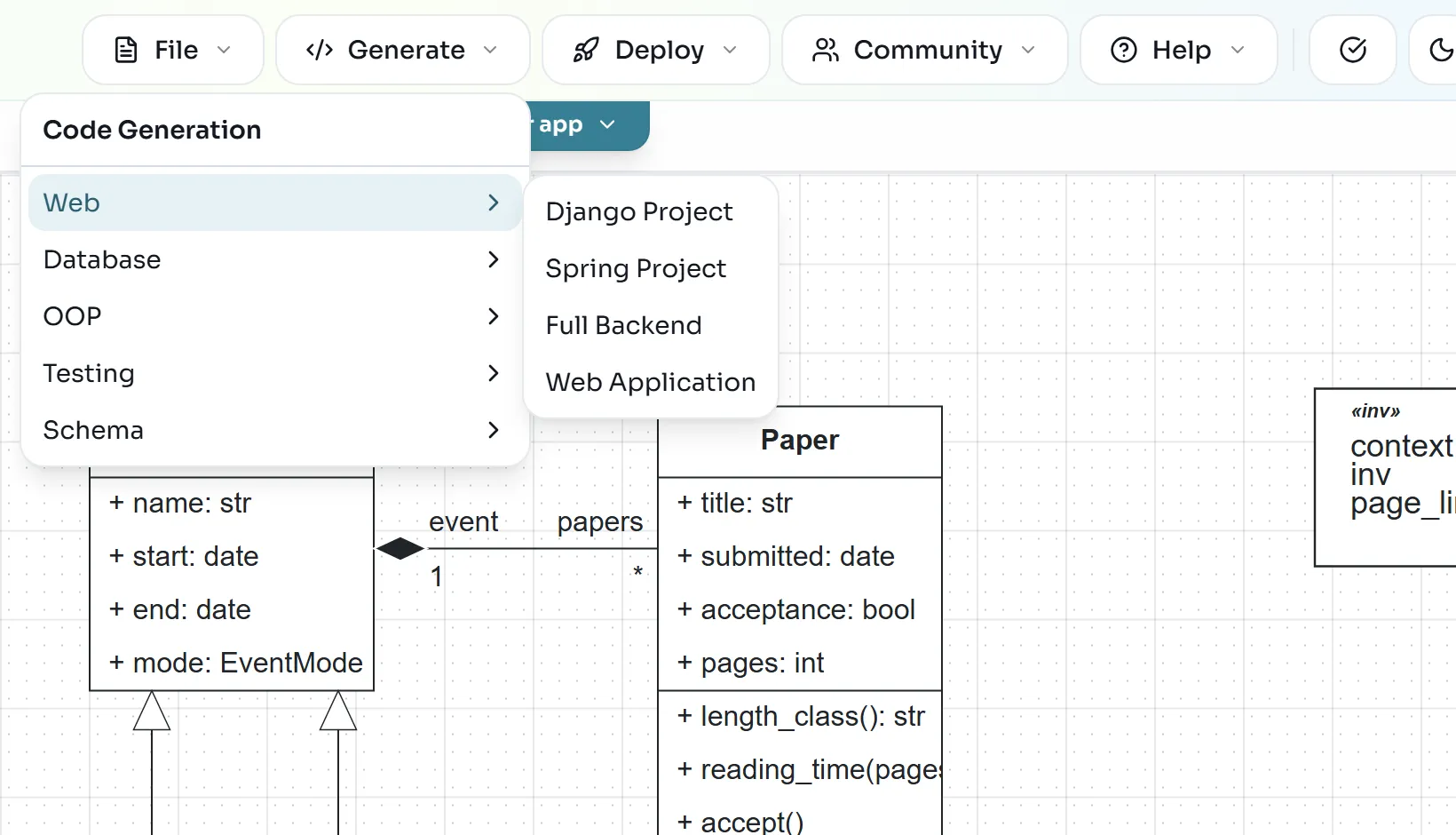Click the 'papers' association role label
1456x835 pixels.
point(600,522)
